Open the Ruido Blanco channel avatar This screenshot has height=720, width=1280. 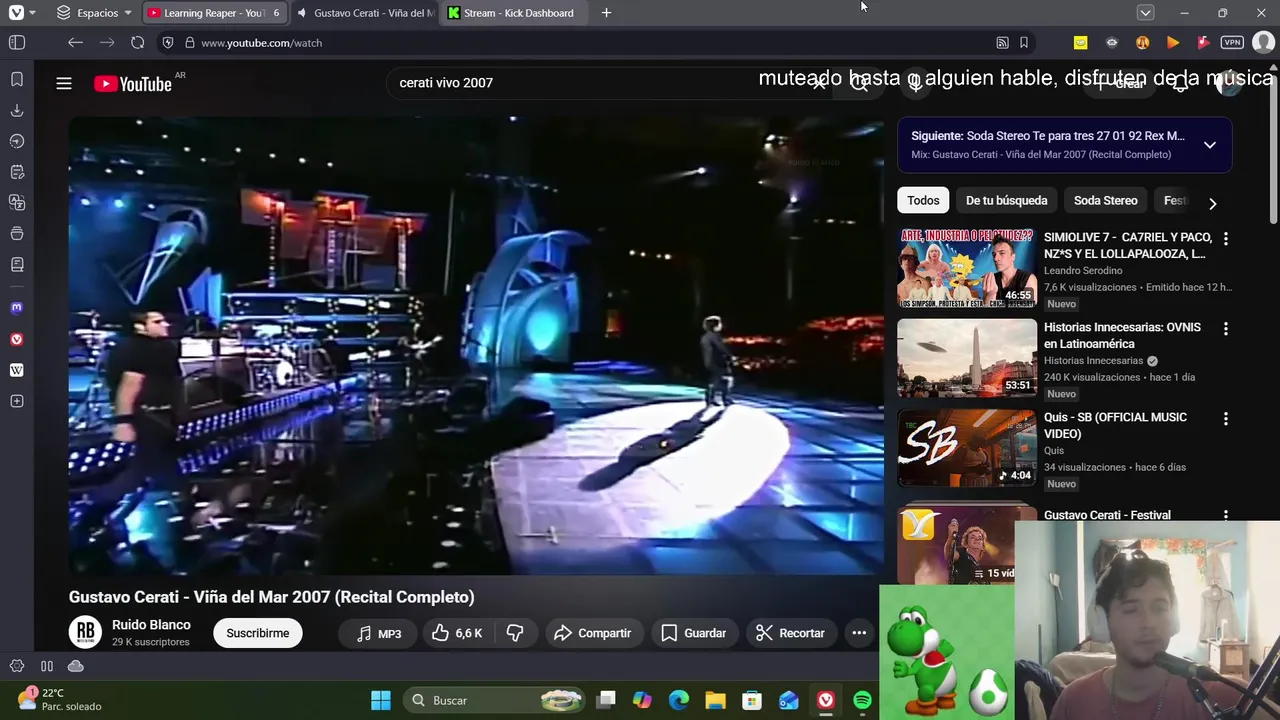[x=86, y=632]
